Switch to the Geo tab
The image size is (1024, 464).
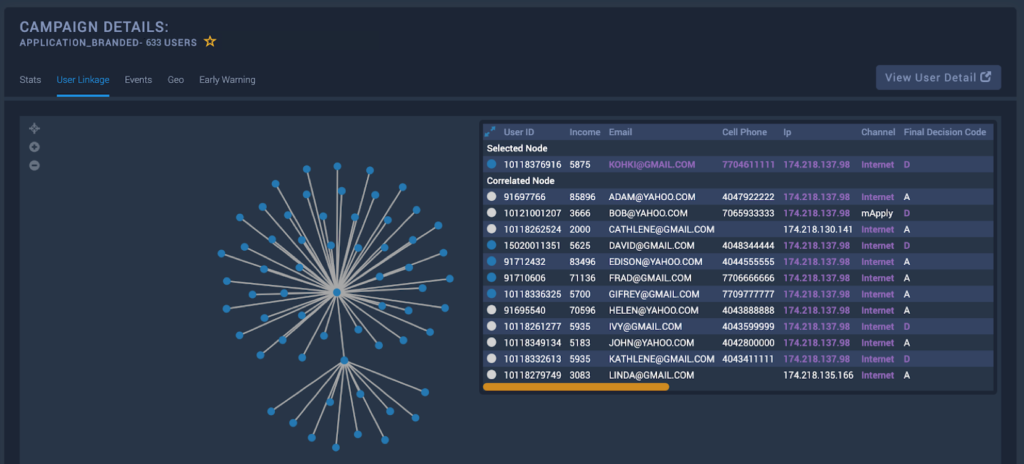(176, 80)
